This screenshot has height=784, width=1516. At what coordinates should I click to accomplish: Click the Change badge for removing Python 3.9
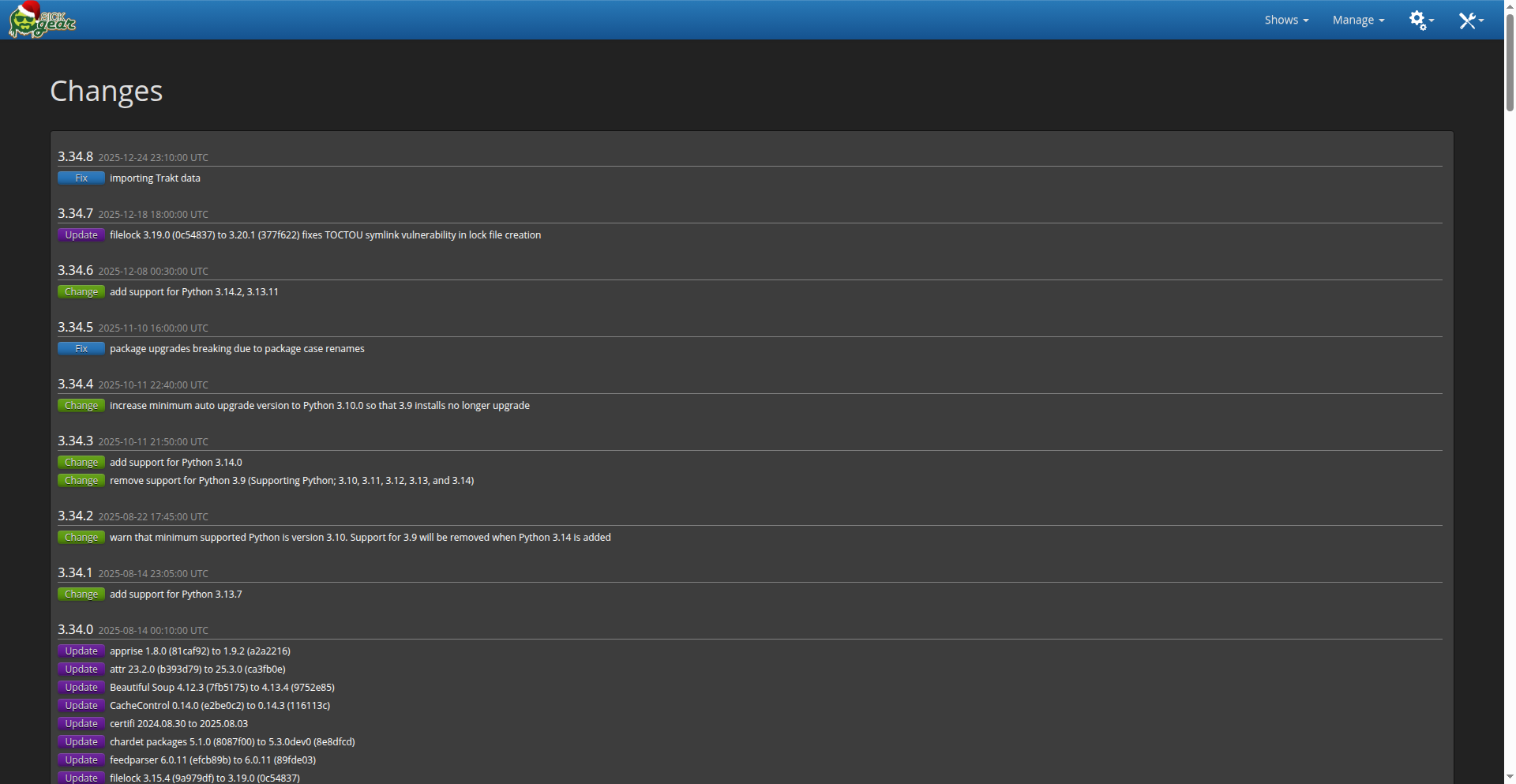81,481
